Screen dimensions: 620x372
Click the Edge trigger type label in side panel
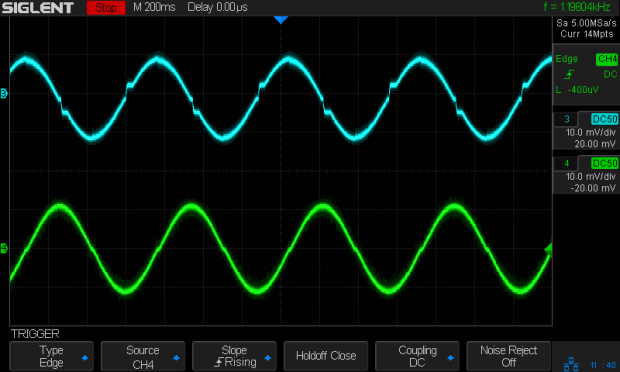(x=567, y=59)
